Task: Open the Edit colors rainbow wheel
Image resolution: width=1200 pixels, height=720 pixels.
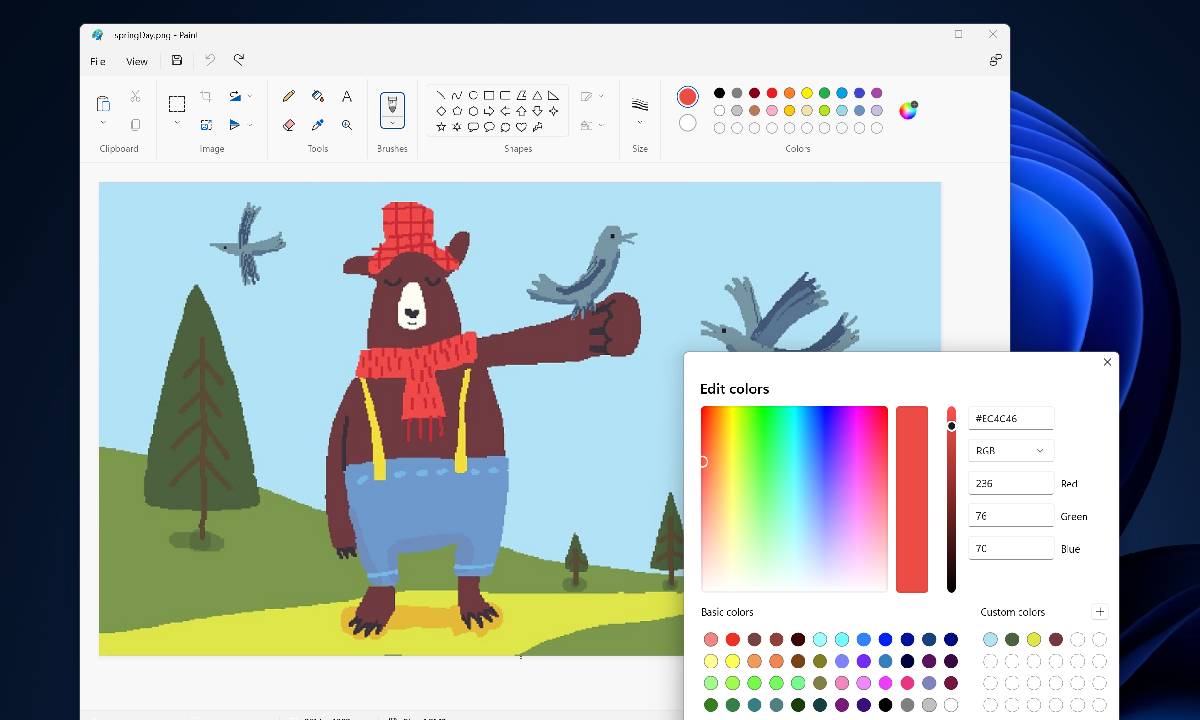Action: pos(908,110)
